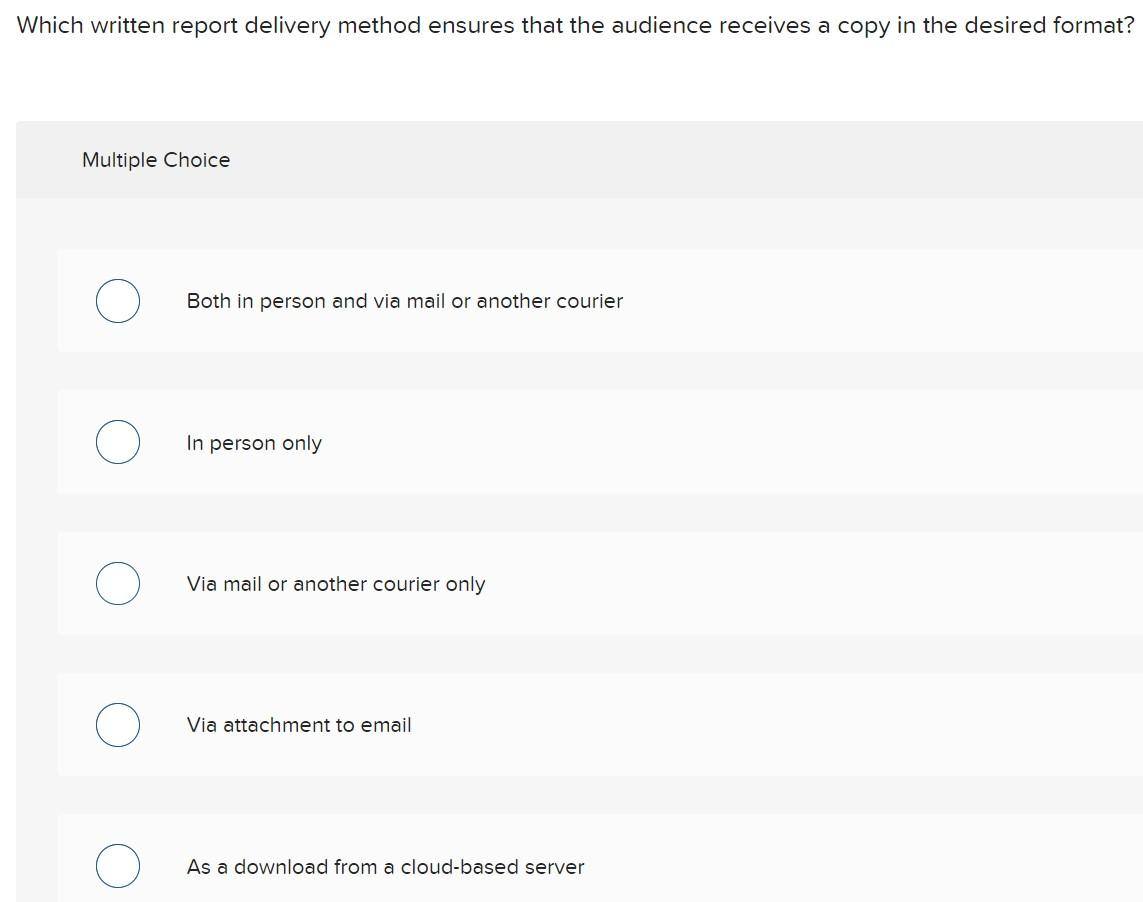Select the radio button for 'Both in person and via mail or another courier'
This screenshot has height=902, width=1143.
[117, 301]
